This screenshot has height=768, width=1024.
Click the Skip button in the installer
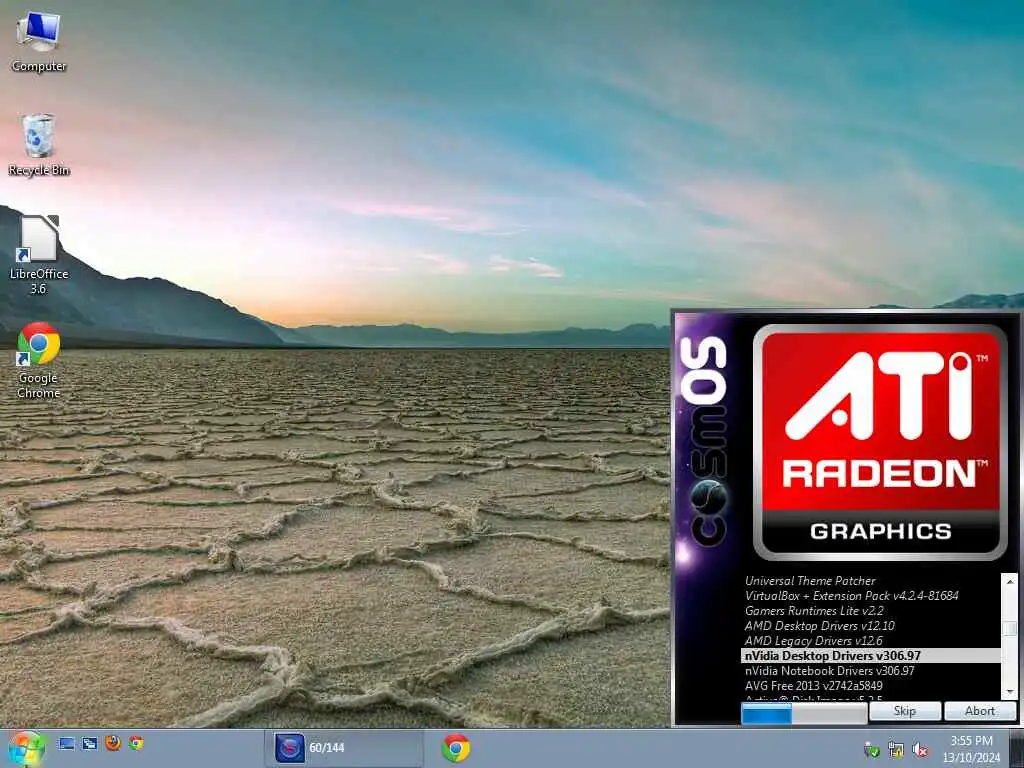[x=904, y=711]
